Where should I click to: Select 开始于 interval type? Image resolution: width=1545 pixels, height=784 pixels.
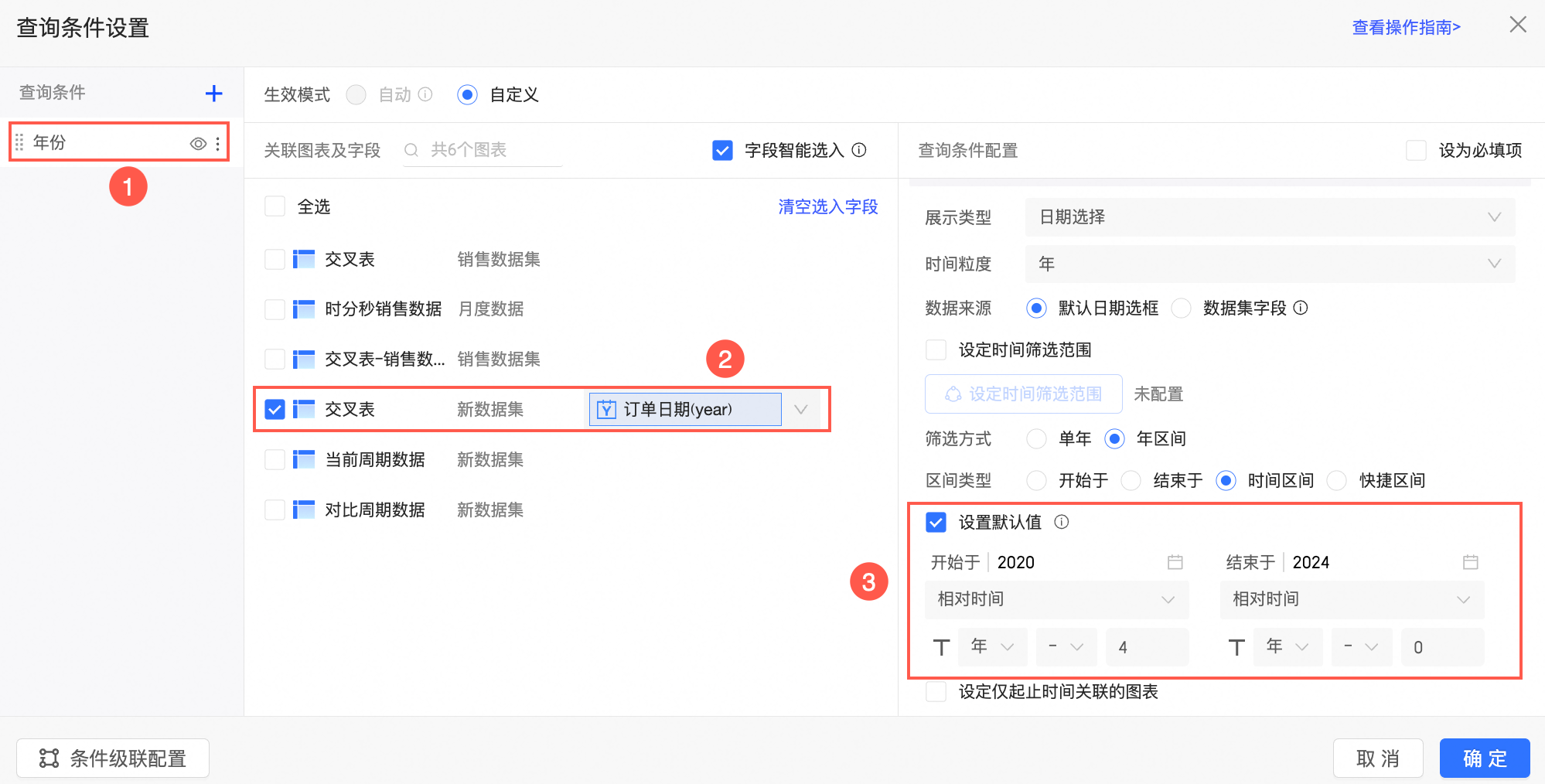pos(1036,481)
